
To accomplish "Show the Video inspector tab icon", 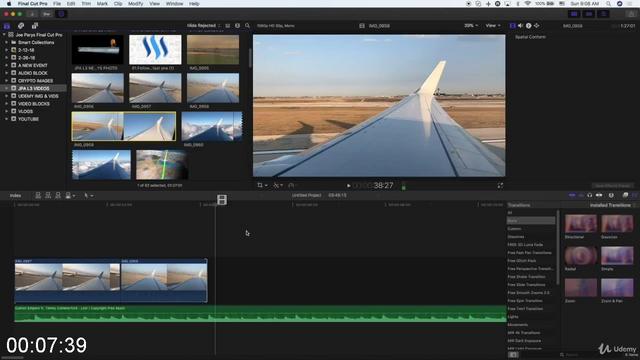I will (x=513, y=26).
